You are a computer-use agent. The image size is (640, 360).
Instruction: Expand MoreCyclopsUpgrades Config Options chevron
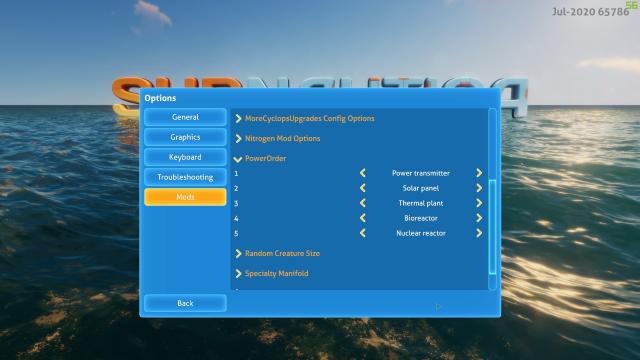pyautogui.click(x=238, y=119)
